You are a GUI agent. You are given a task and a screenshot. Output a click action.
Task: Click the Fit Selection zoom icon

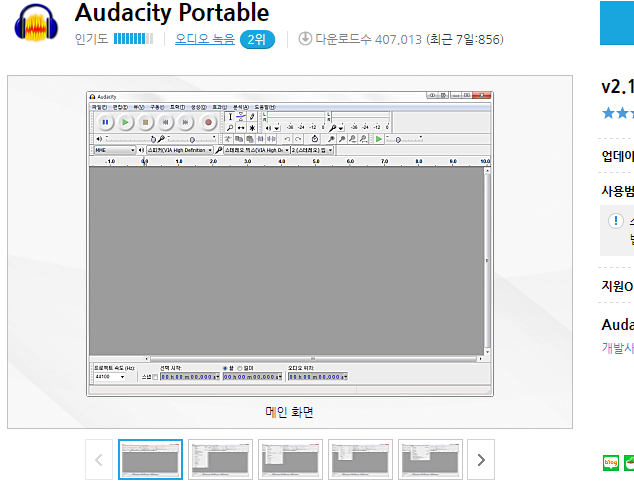click(x=353, y=139)
